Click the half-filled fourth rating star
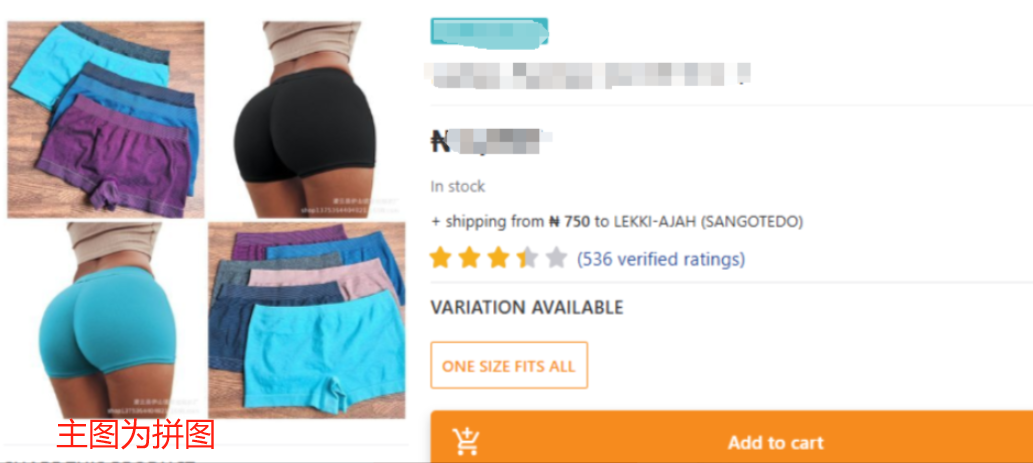 point(527,258)
